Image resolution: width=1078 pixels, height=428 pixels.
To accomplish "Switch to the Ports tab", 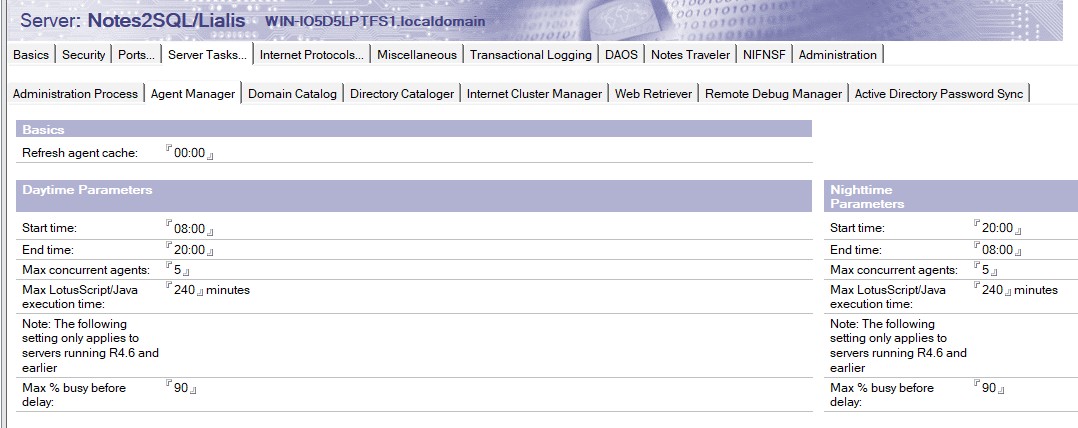I will tap(135, 55).
